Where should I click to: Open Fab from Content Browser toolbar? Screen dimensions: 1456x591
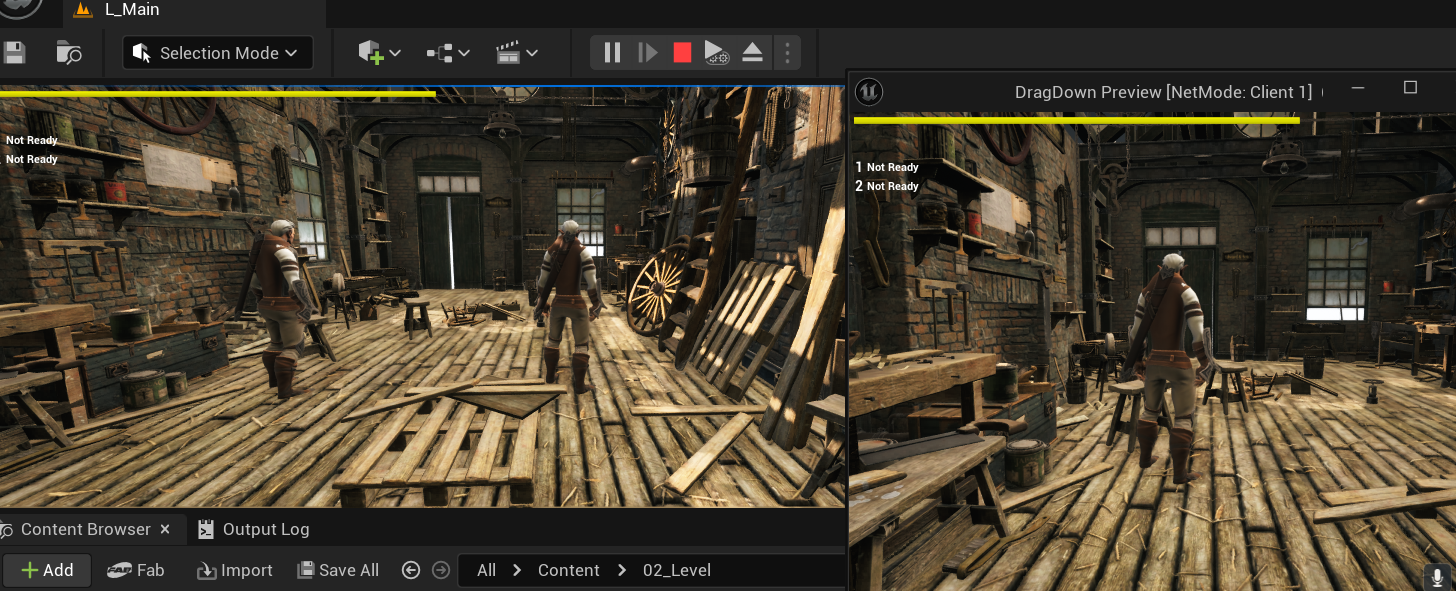136,570
